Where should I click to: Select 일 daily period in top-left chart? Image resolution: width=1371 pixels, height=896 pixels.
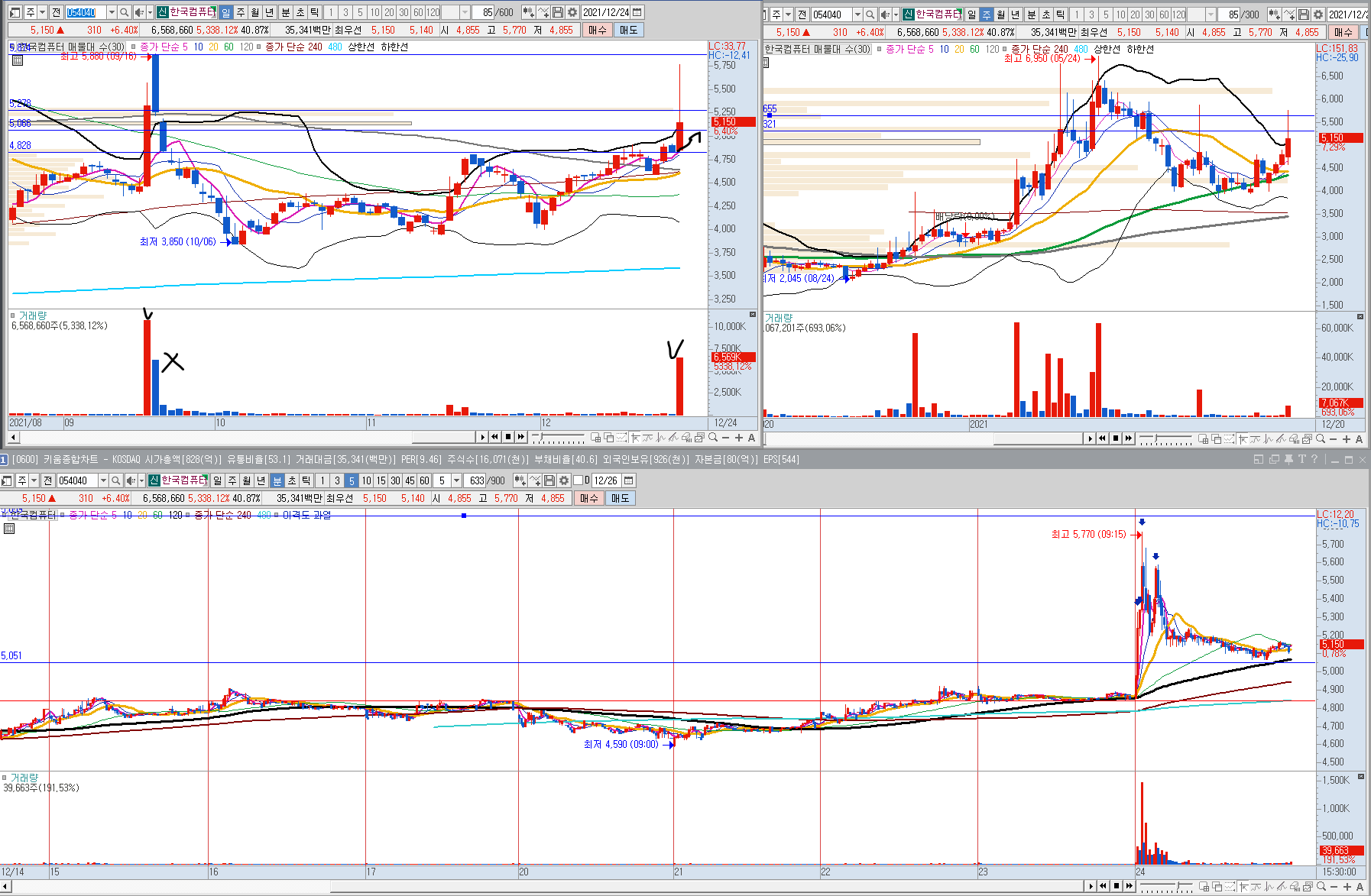click(226, 12)
